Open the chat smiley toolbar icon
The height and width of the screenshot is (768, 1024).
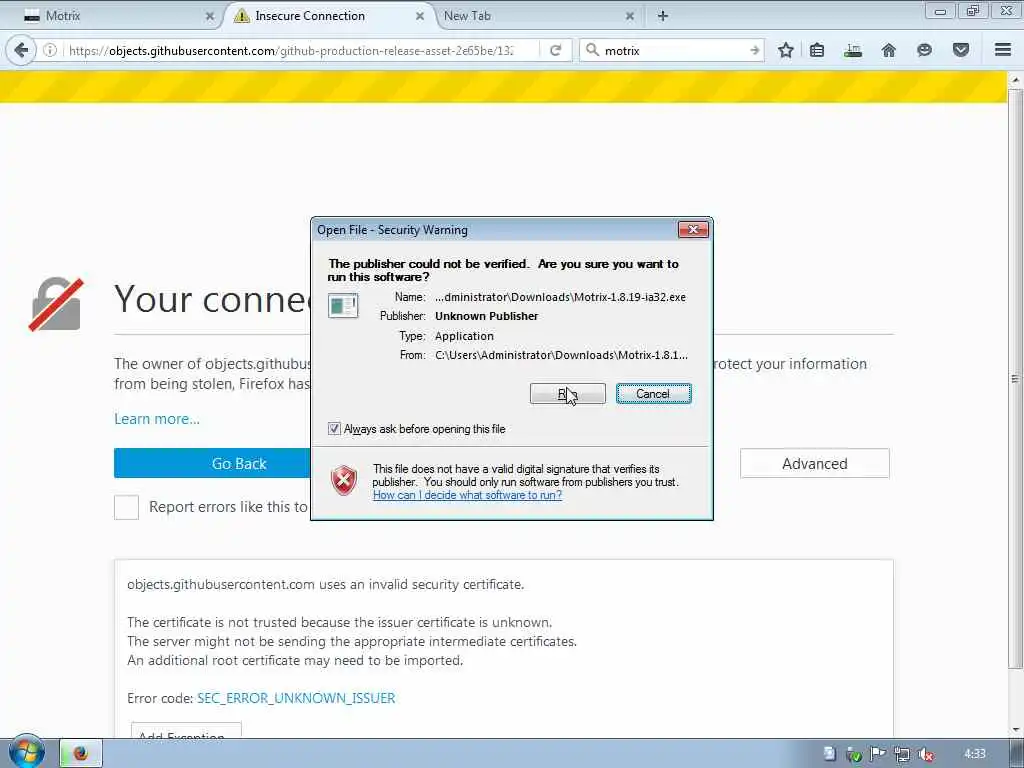tap(924, 50)
